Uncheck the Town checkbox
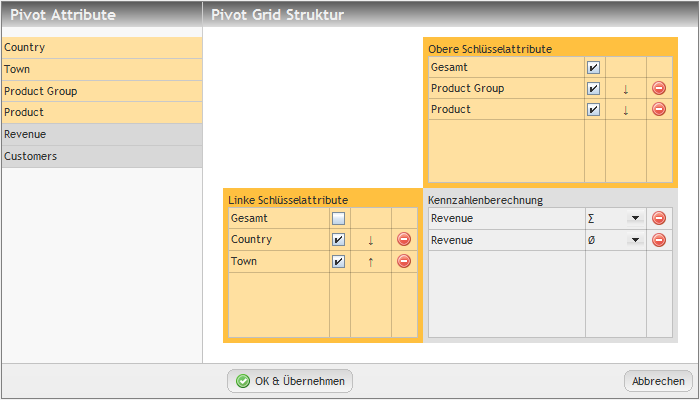Image resolution: width=700 pixels, height=400 pixels. click(x=339, y=261)
